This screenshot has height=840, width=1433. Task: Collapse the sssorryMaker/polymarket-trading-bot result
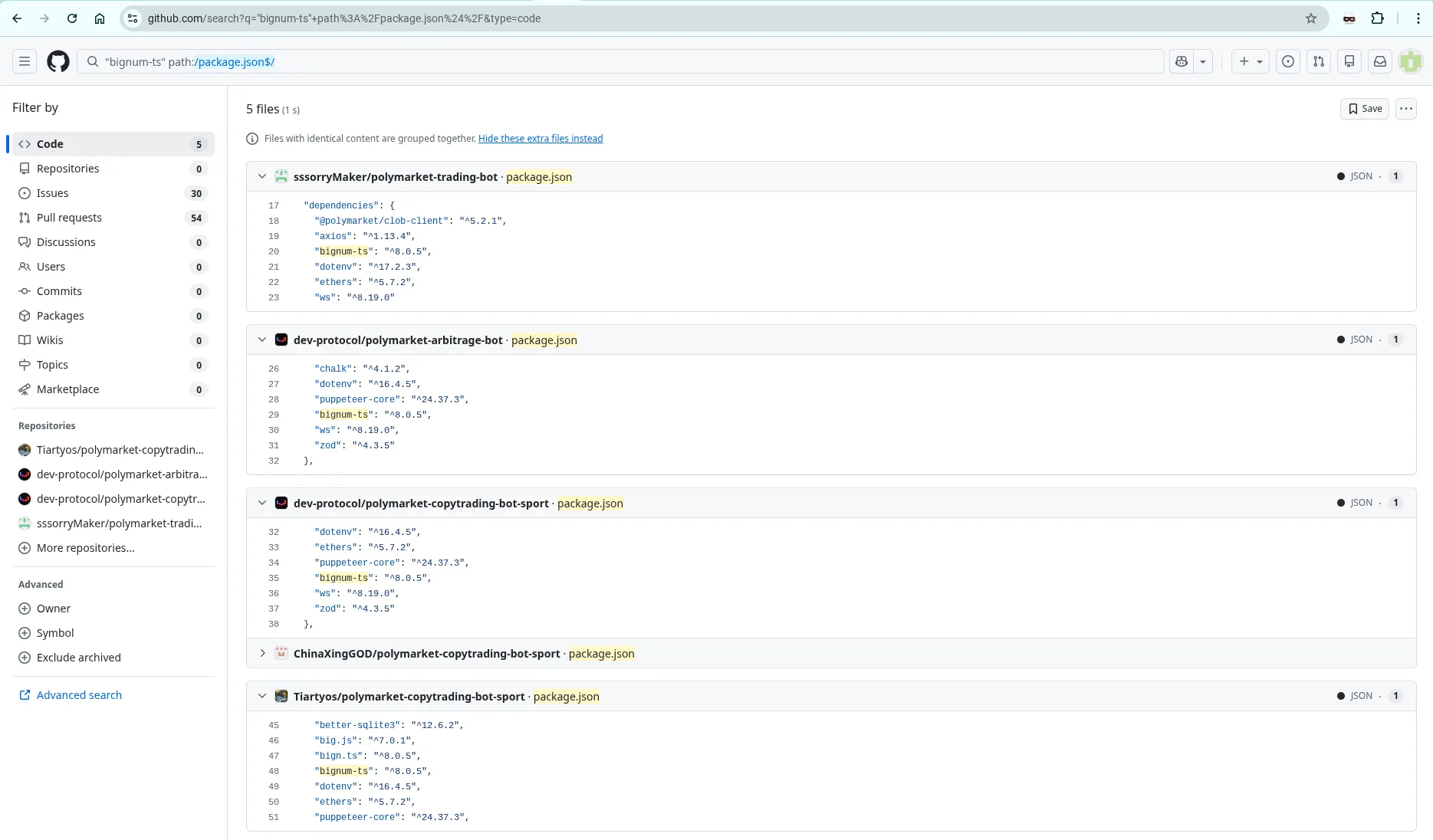coord(262,176)
